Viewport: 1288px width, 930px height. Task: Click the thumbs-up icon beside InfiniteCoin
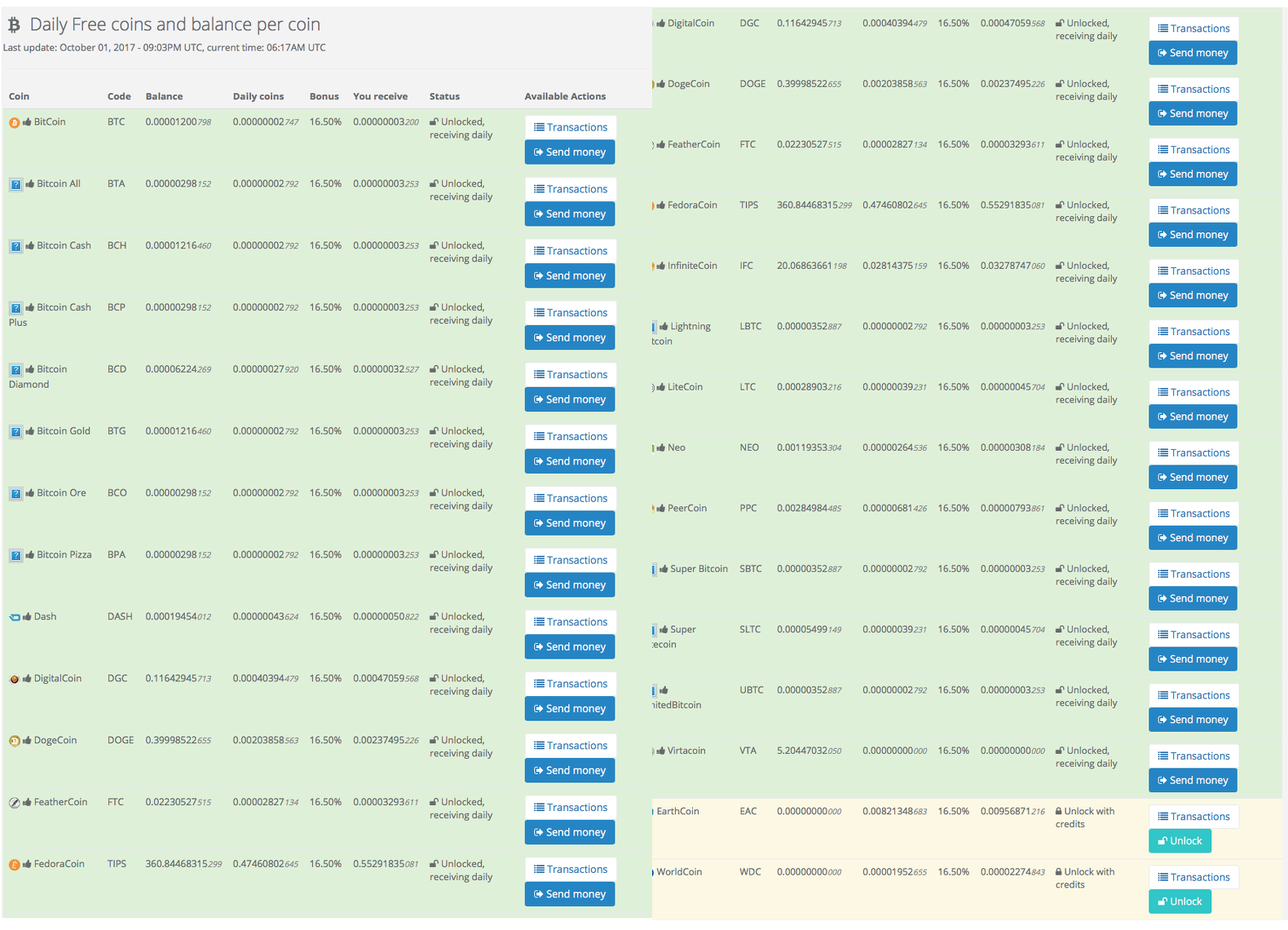(x=661, y=266)
